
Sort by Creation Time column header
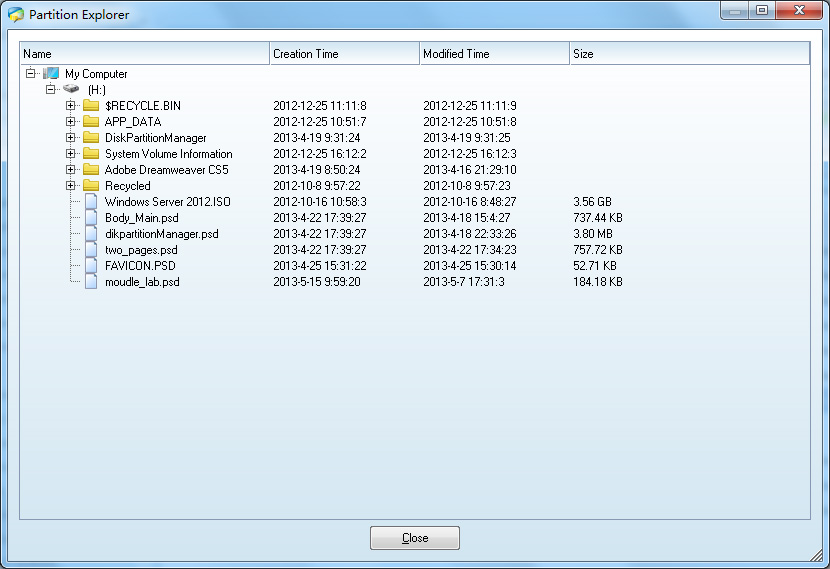(344, 54)
